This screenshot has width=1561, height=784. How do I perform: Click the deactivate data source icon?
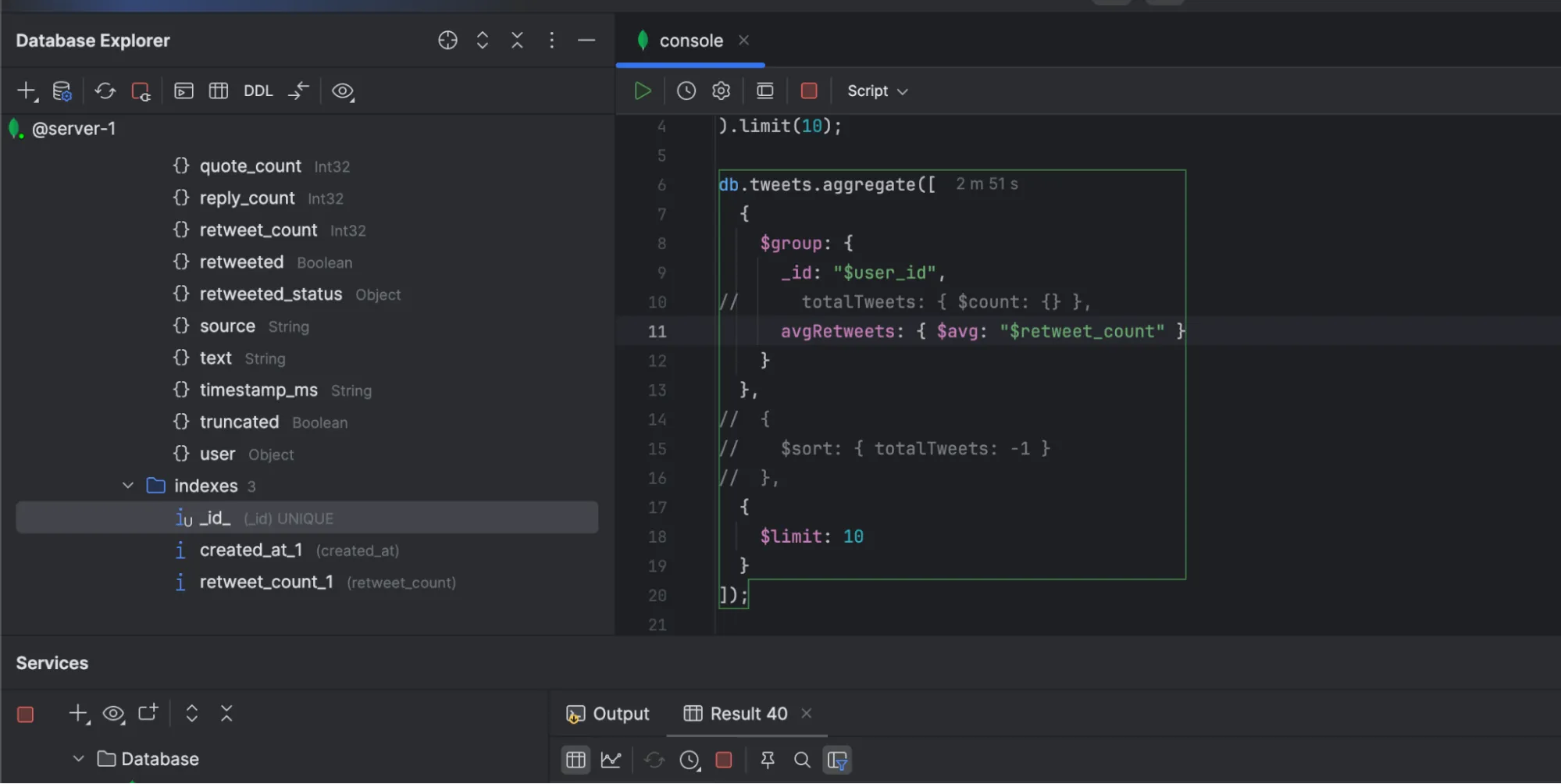(141, 91)
